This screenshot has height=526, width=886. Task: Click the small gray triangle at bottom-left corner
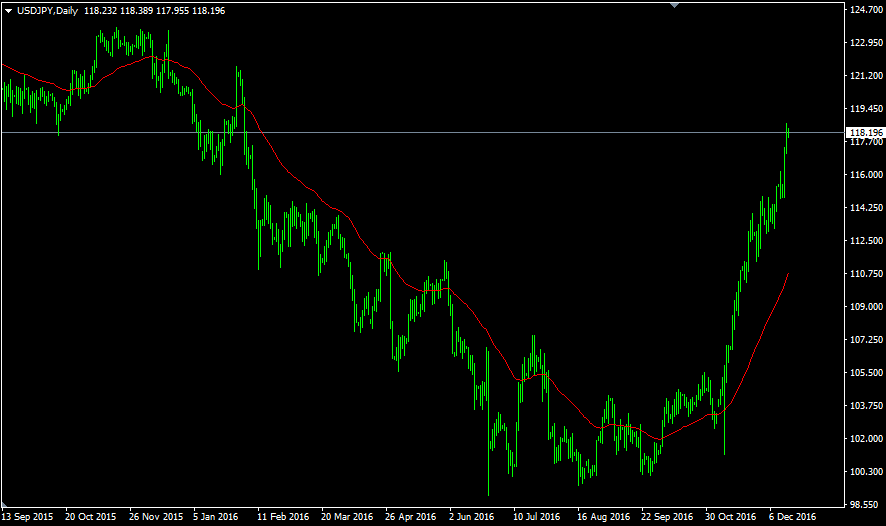tap(4, 505)
